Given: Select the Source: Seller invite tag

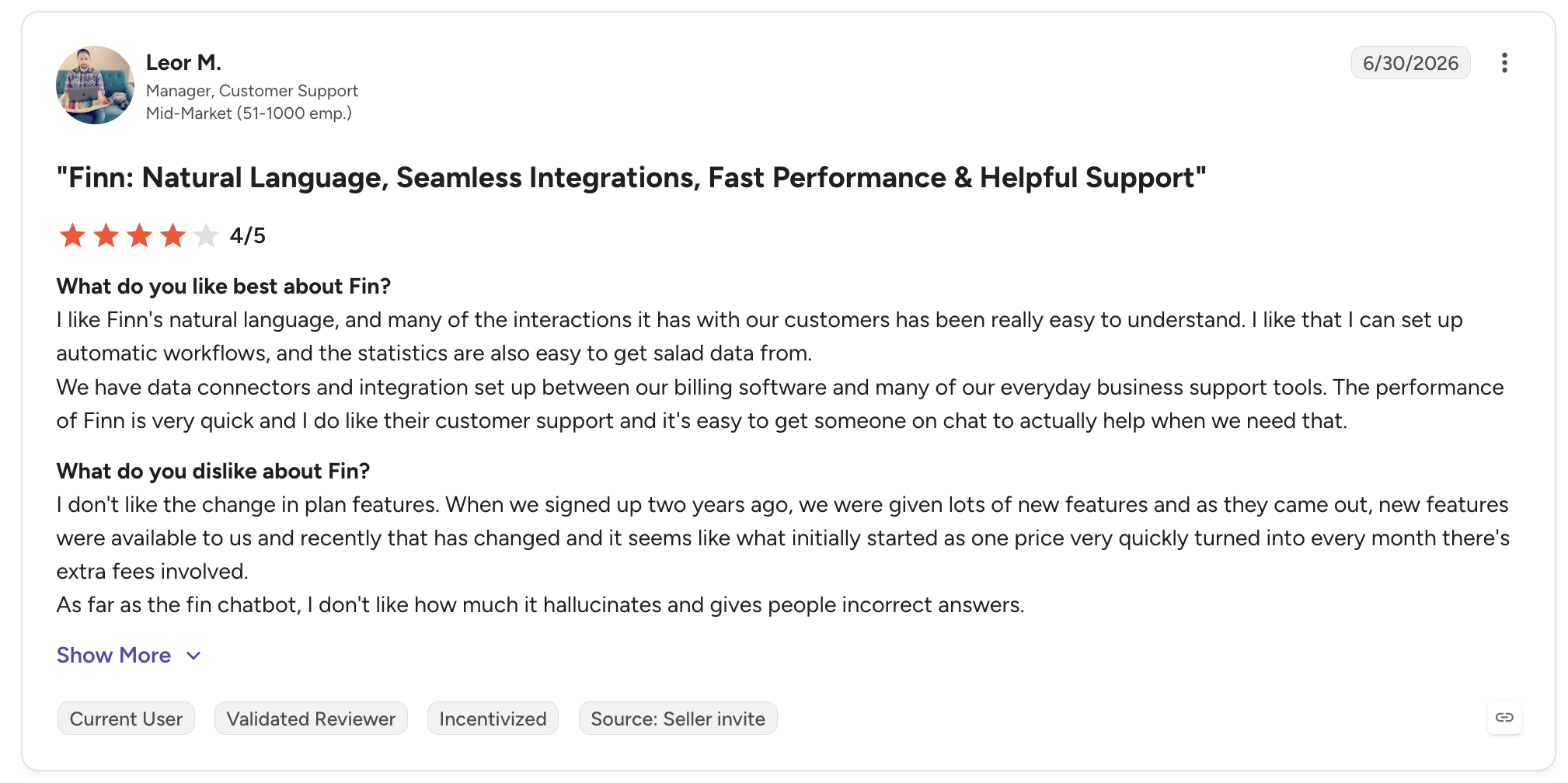Looking at the screenshot, I should [x=678, y=719].
